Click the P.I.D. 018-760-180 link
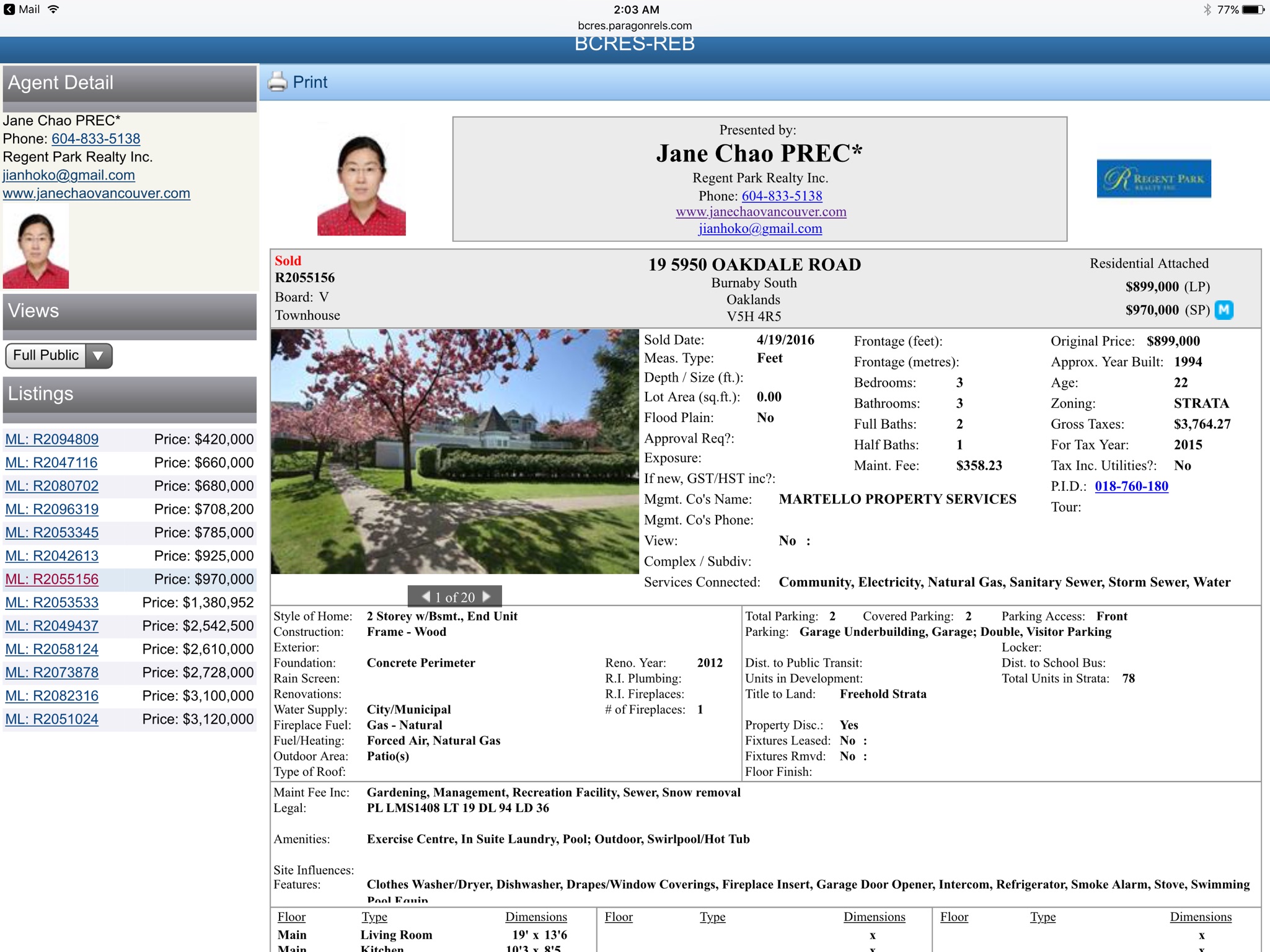This screenshot has height=952, width=1270. click(x=1131, y=486)
